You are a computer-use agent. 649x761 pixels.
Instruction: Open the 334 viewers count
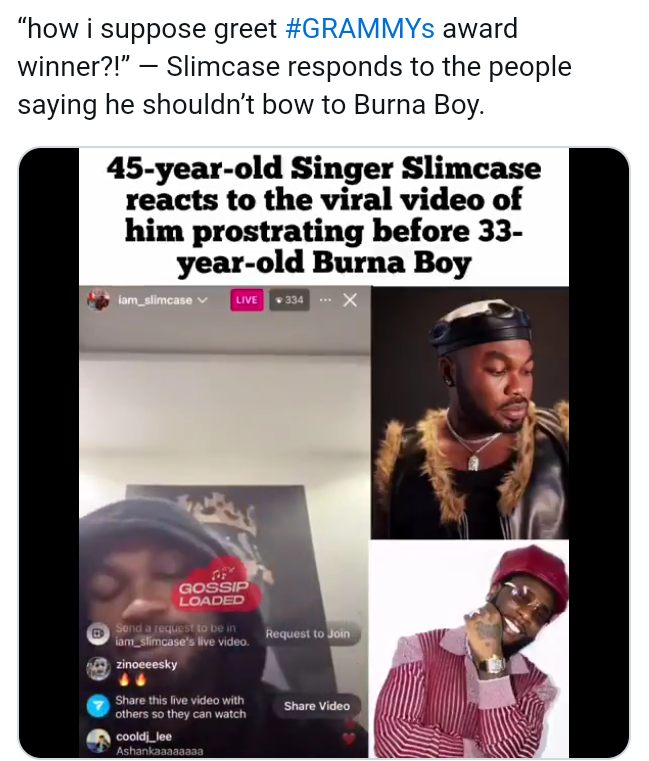pyautogui.click(x=289, y=300)
